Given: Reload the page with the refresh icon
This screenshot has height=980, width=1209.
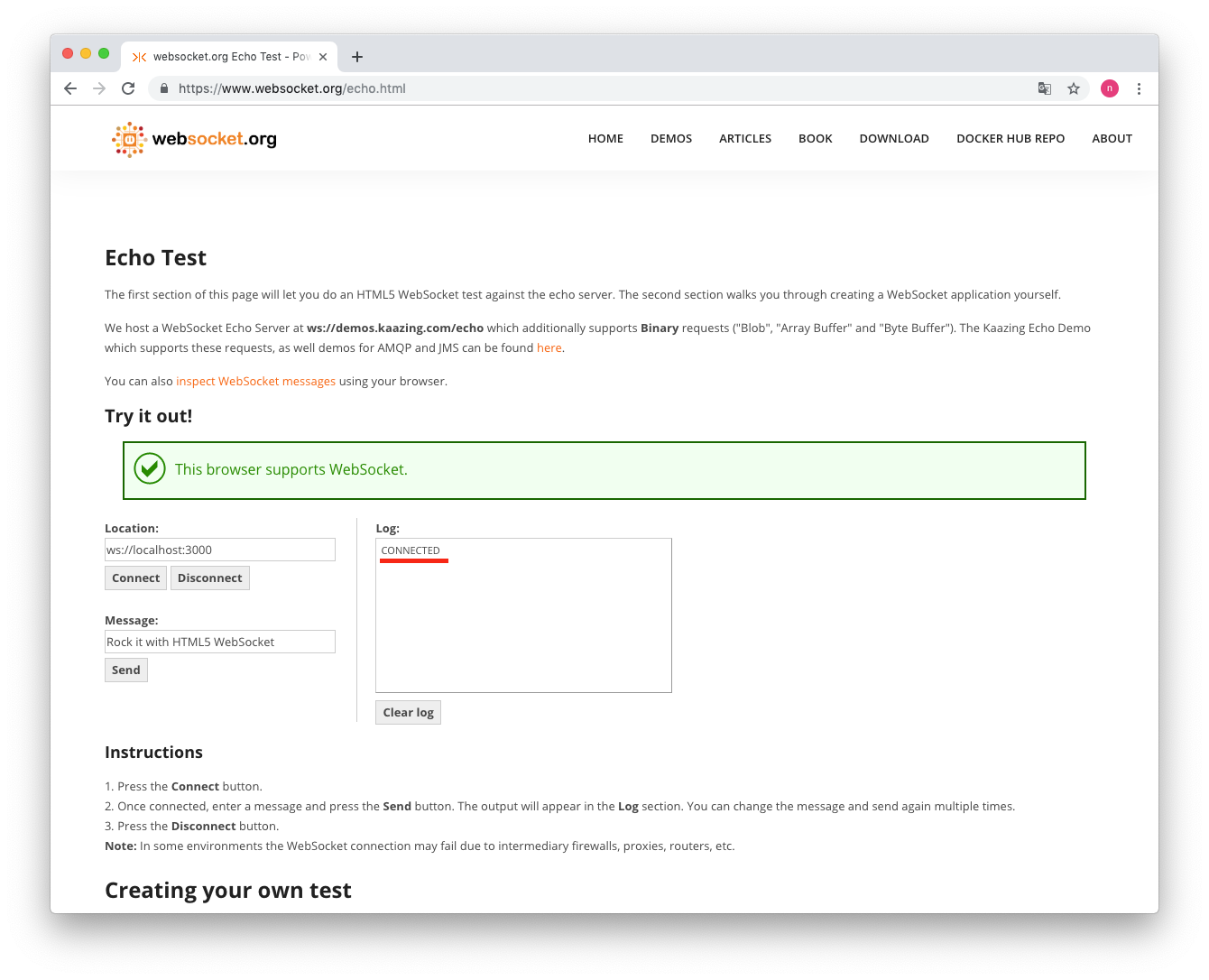Looking at the screenshot, I should pos(128,88).
